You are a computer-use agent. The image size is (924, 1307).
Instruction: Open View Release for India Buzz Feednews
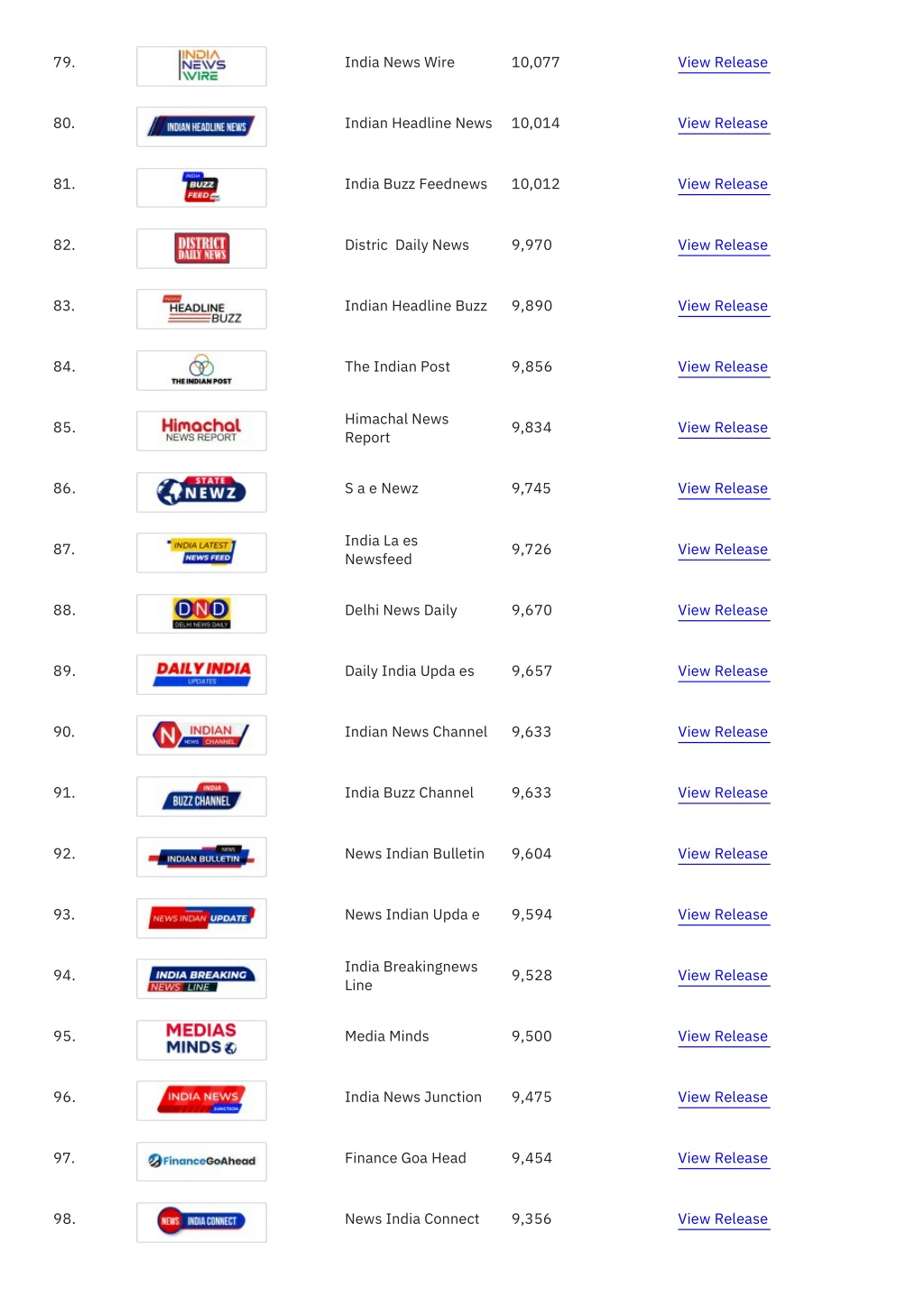click(x=723, y=184)
